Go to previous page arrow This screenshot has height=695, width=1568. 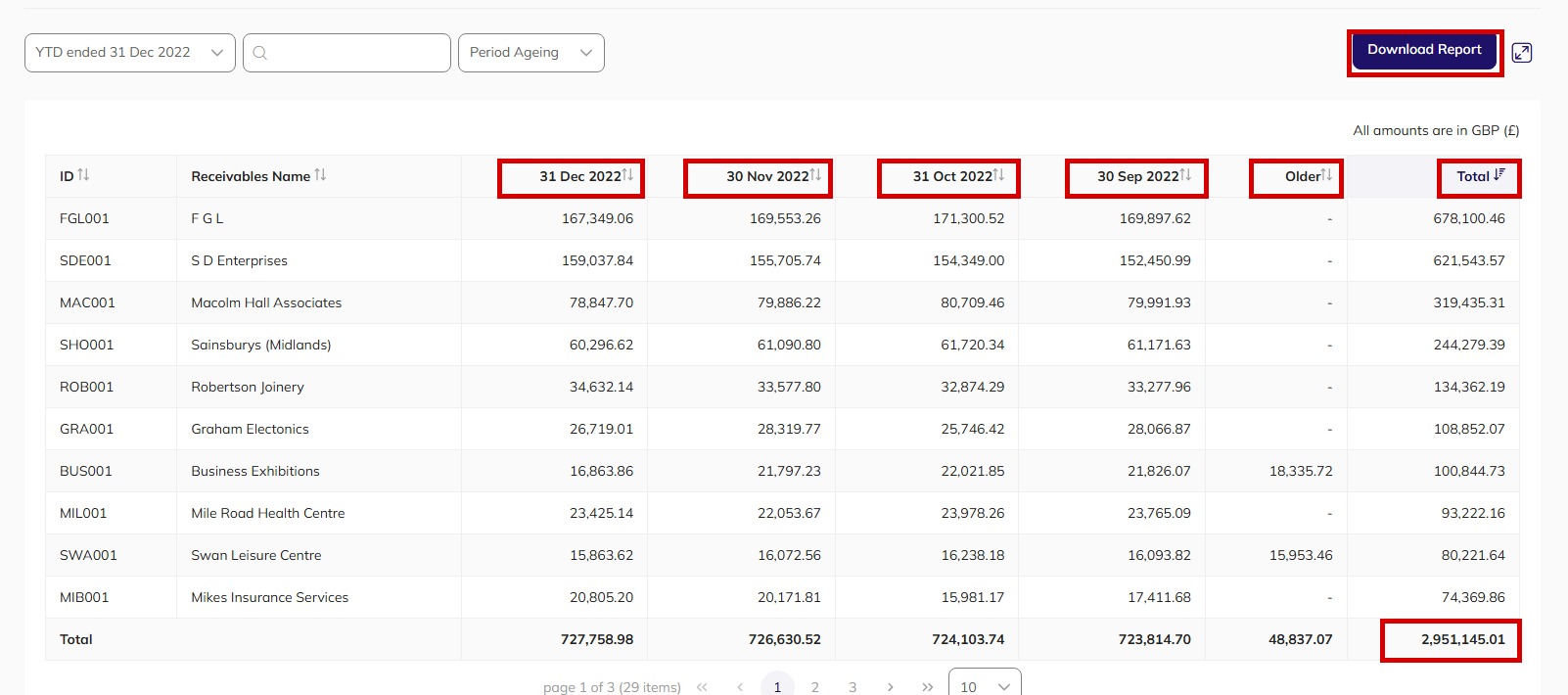point(740,687)
